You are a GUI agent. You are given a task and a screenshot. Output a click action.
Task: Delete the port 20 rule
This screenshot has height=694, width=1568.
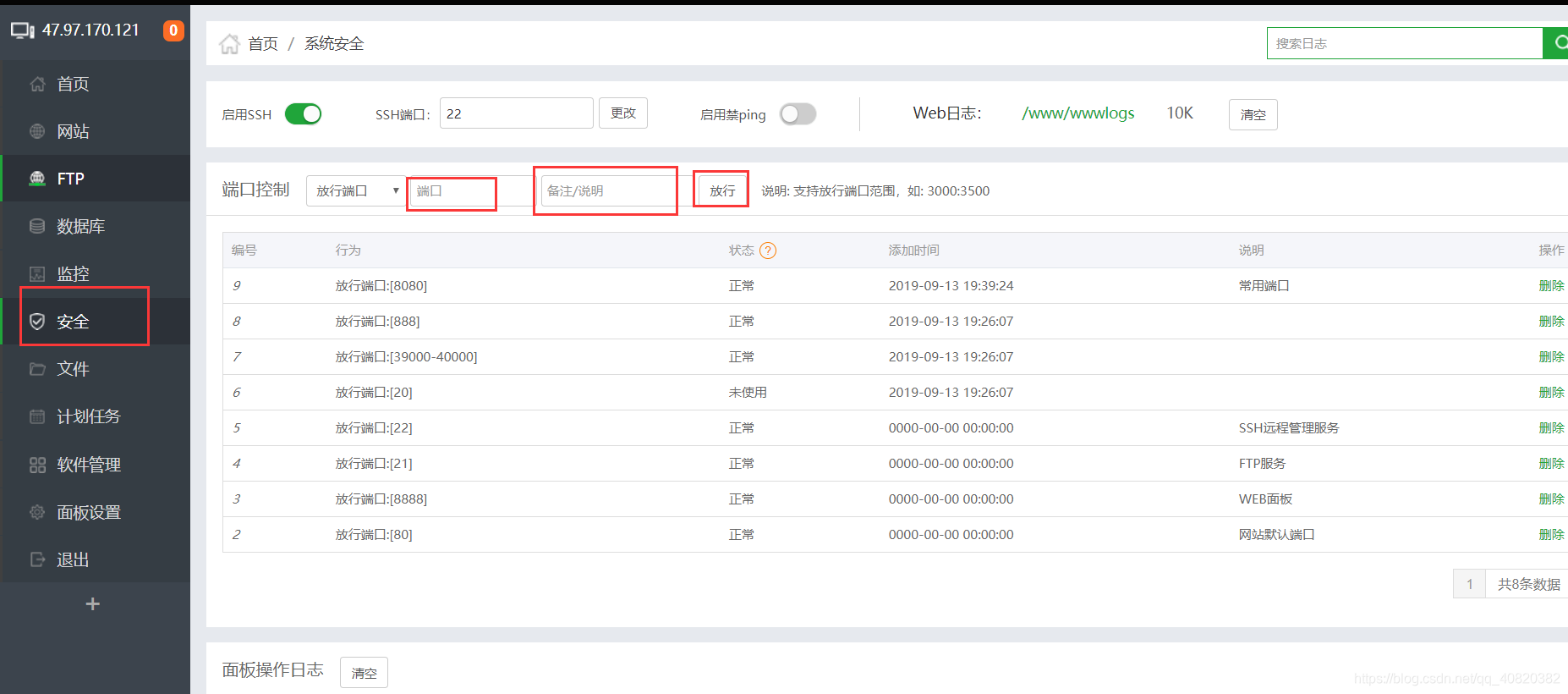coord(1551,393)
